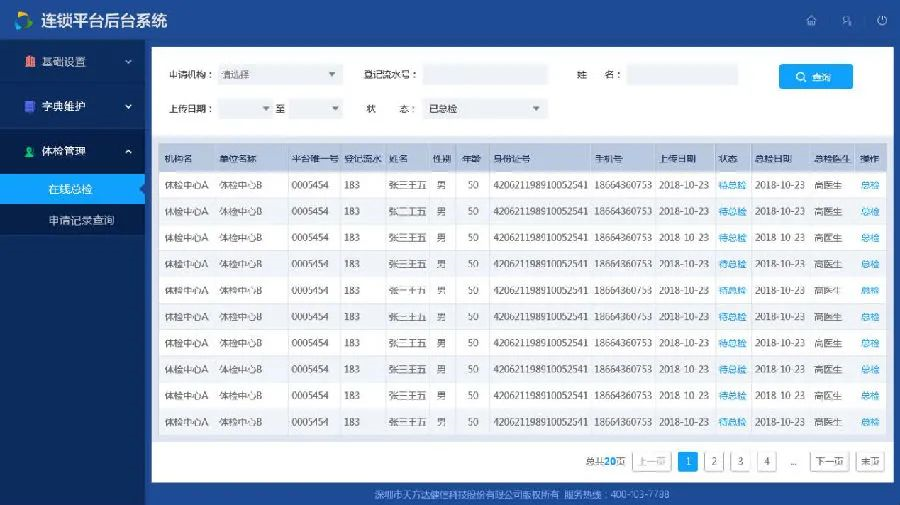Go to page 2 in pagination

click(714, 461)
